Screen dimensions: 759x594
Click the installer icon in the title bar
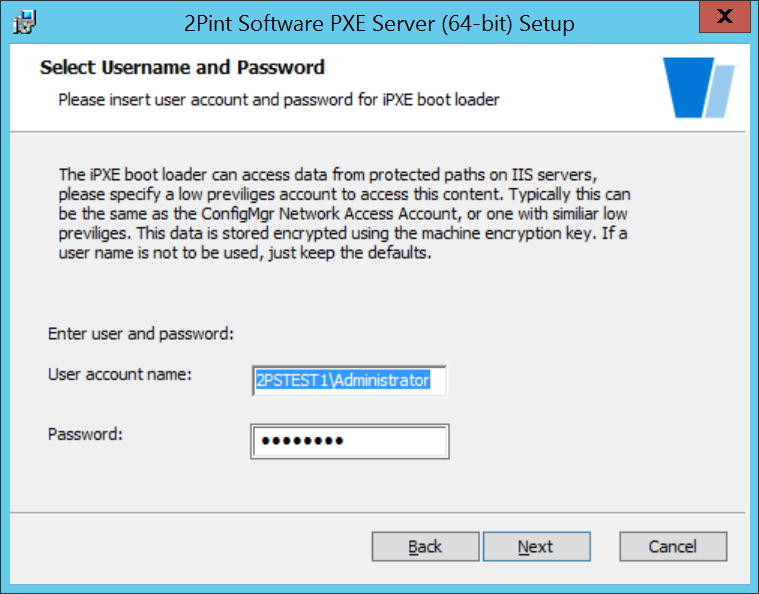click(x=24, y=22)
